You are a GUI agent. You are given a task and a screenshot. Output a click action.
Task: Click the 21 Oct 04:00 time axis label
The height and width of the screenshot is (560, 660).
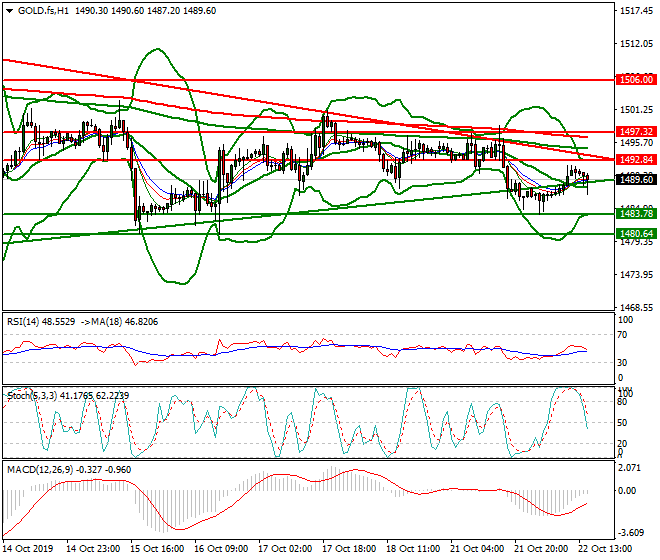pyautogui.click(x=477, y=549)
